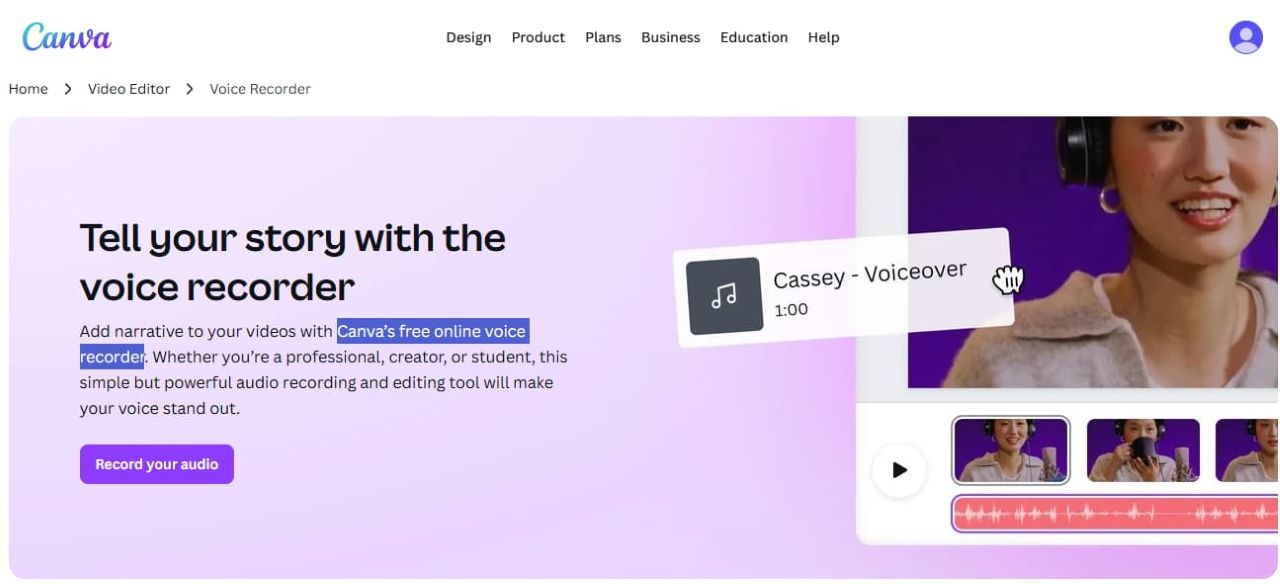The height and width of the screenshot is (584, 1280).
Task: Open the Education menu
Action: point(754,37)
